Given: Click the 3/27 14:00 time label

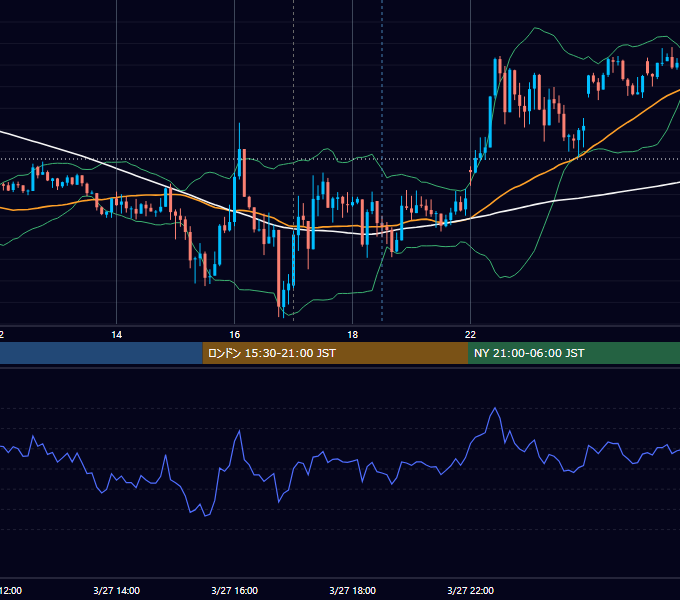Looking at the screenshot, I should 117,590.
